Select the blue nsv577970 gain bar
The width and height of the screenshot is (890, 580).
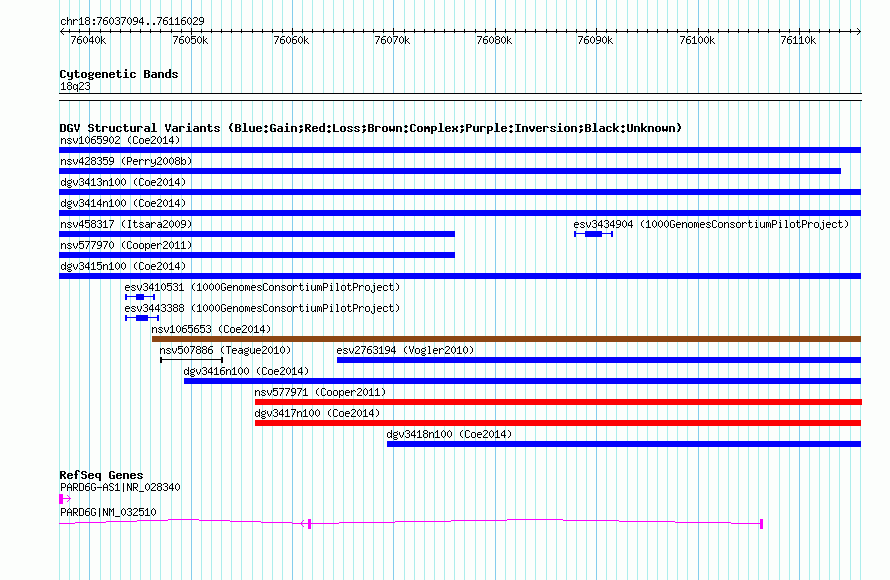pos(257,255)
